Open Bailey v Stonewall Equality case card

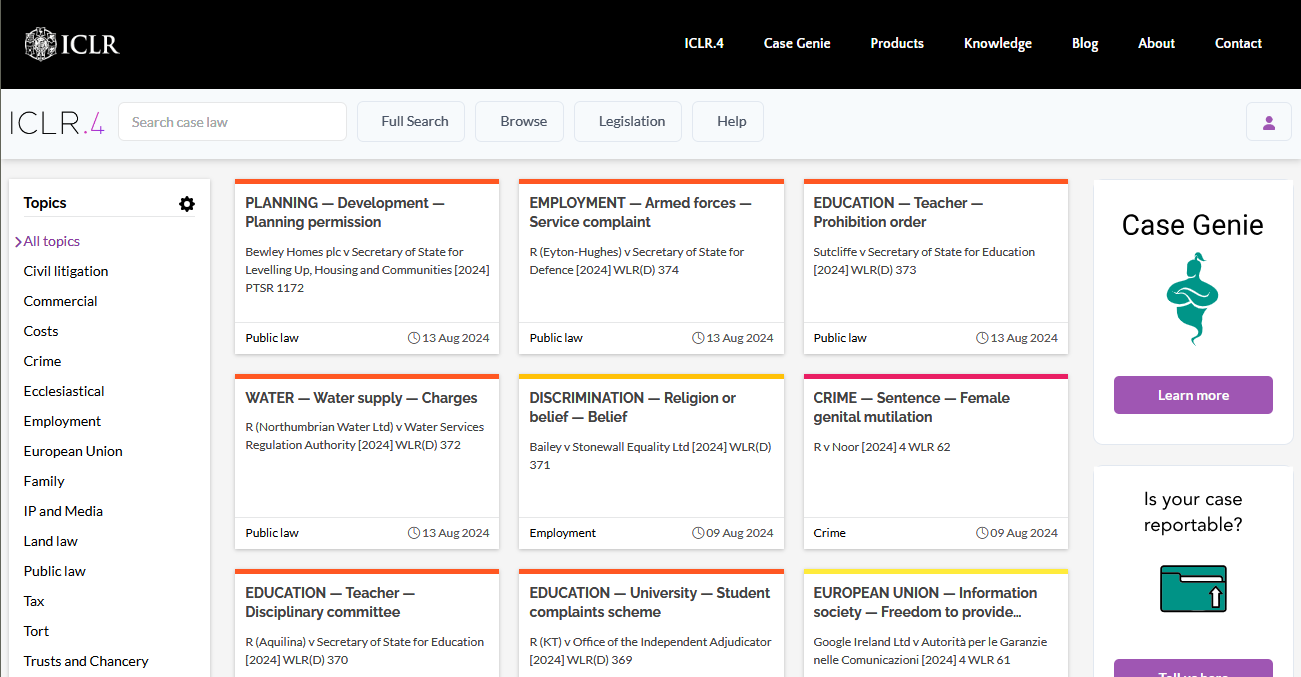point(650,456)
